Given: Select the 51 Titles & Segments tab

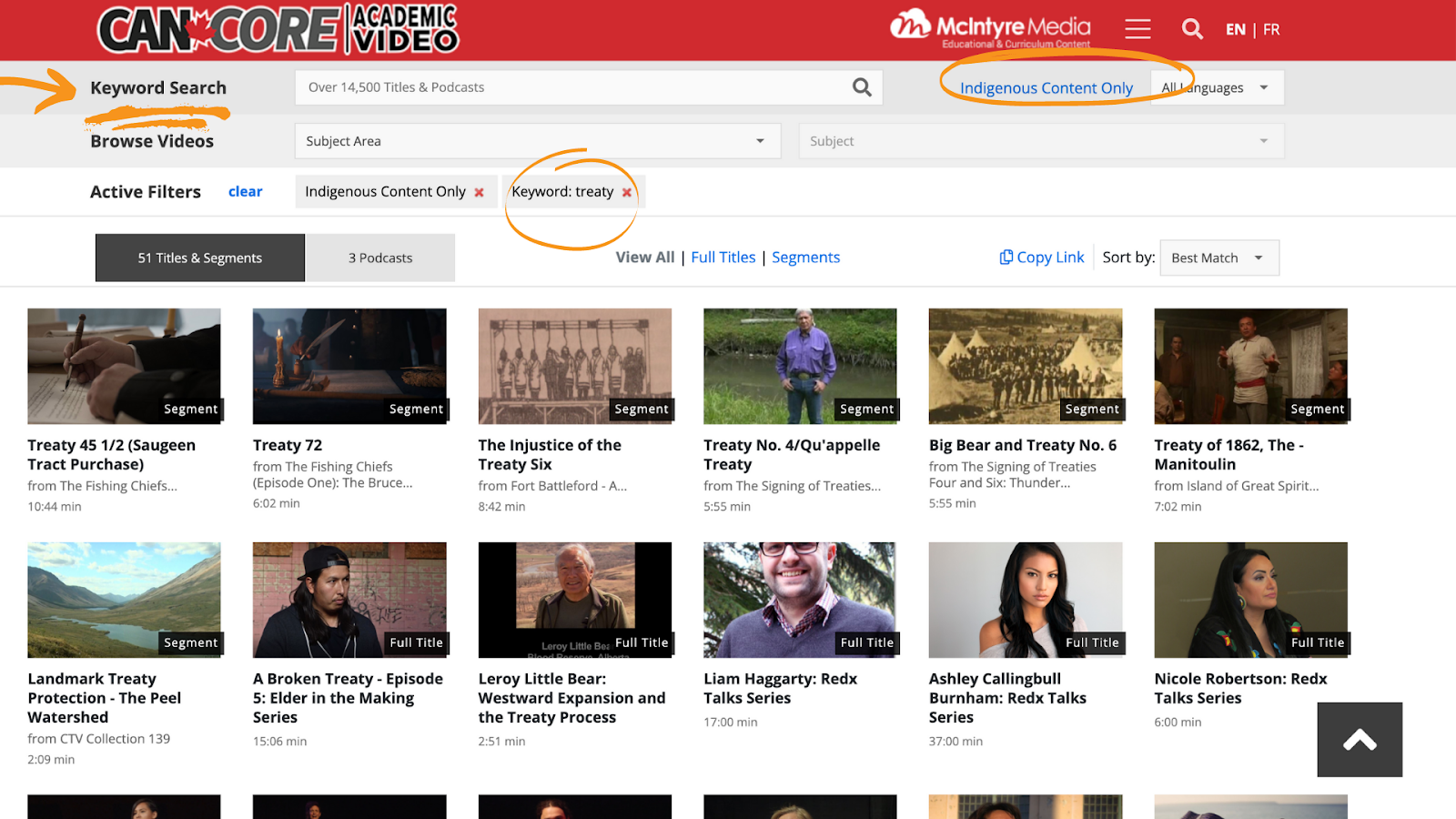Looking at the screenshot, I should (200, 258).
